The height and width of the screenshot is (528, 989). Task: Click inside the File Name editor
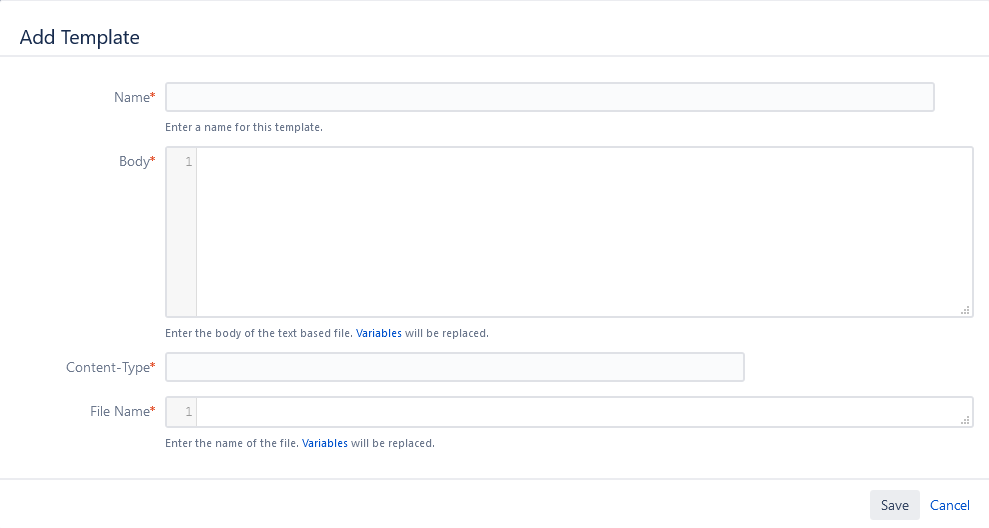pos(583,412)
